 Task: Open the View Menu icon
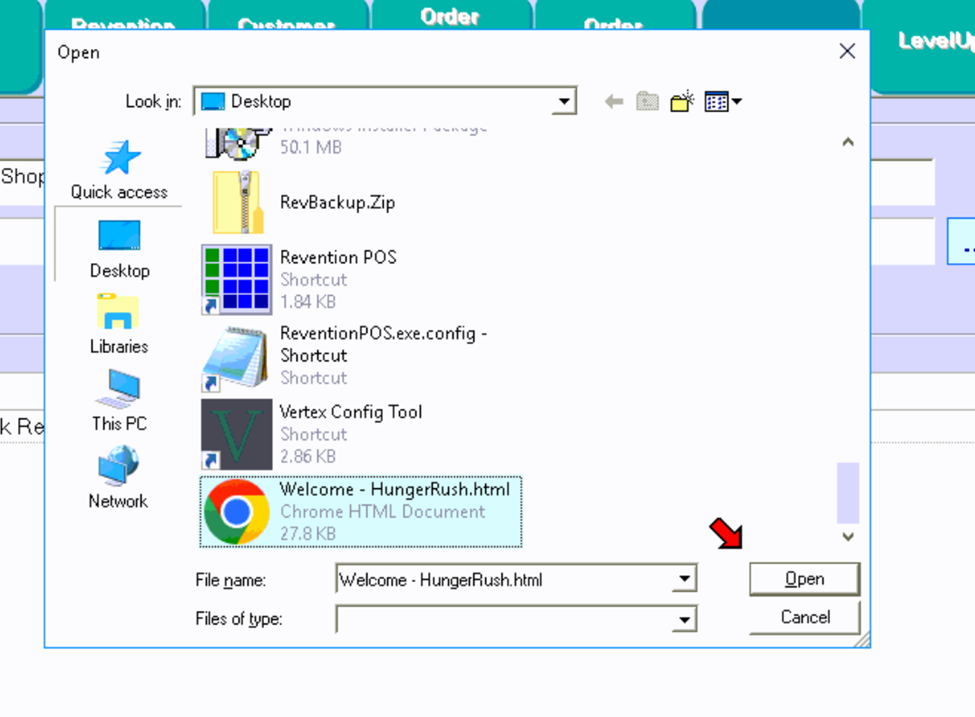pyautogui.click(x=723, y=101)
